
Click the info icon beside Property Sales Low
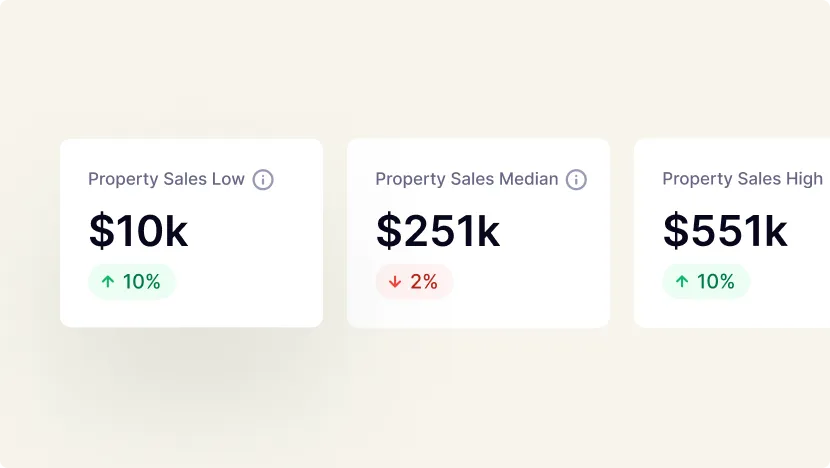(x=263, y=180)
